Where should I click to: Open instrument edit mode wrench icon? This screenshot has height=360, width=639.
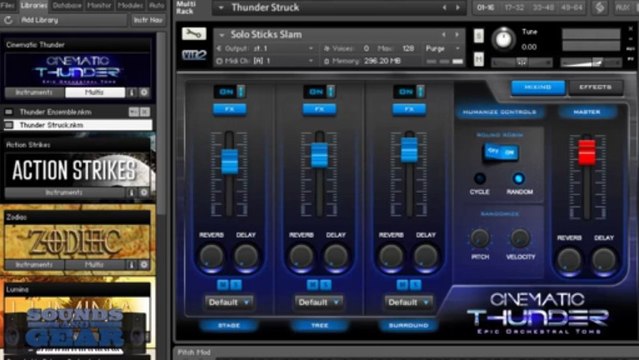194,34
